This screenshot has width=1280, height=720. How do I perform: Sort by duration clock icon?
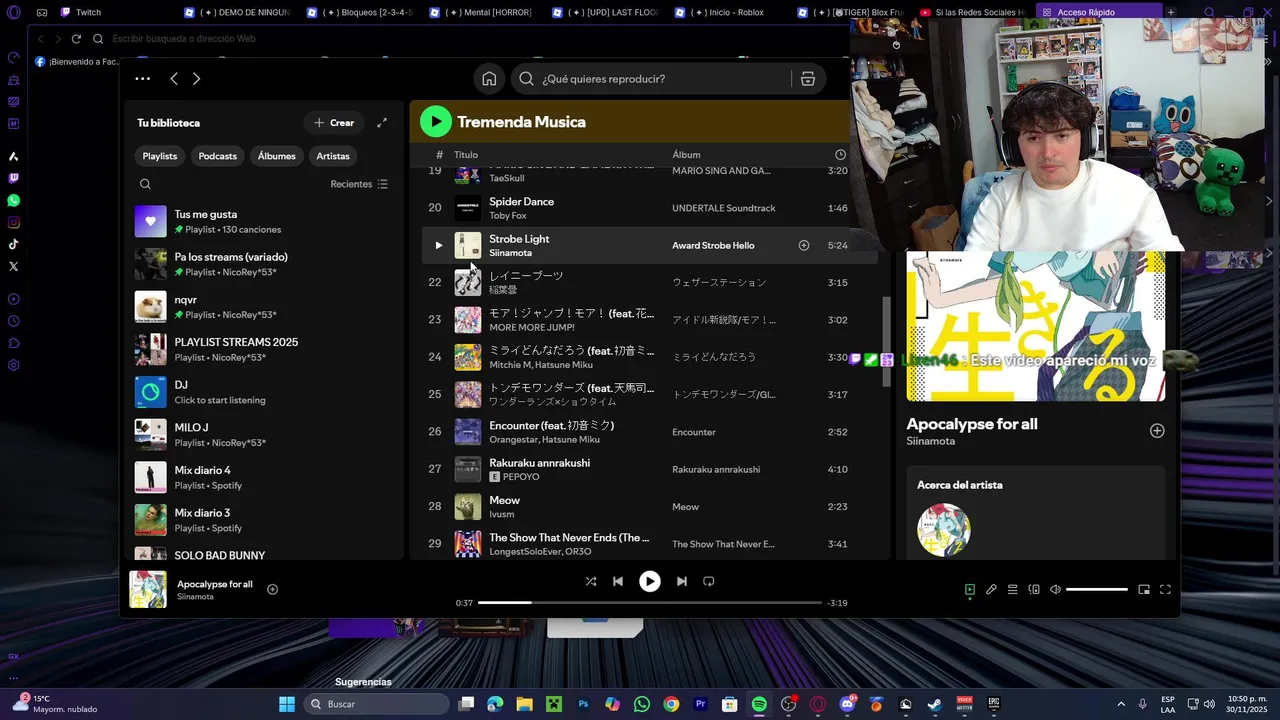click(840, 155)
